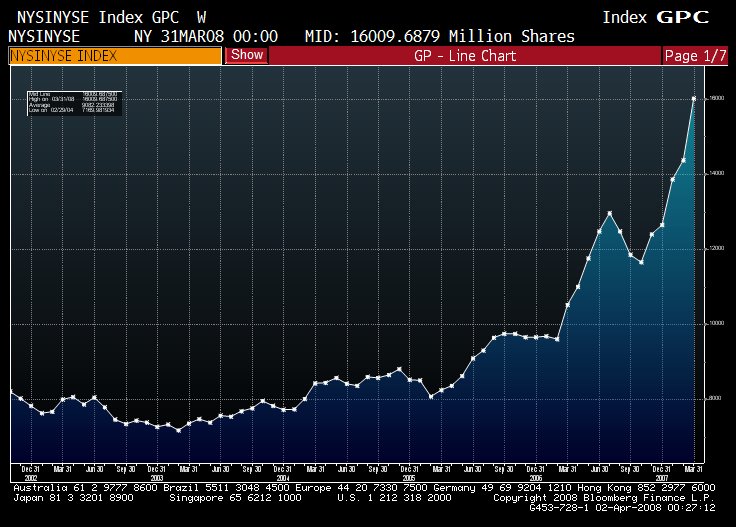The height and width of the screenshot is (527, 736).
Task: Click the Page 1/7 indicator
Action: pyautogui.click(x=695, y=56)
